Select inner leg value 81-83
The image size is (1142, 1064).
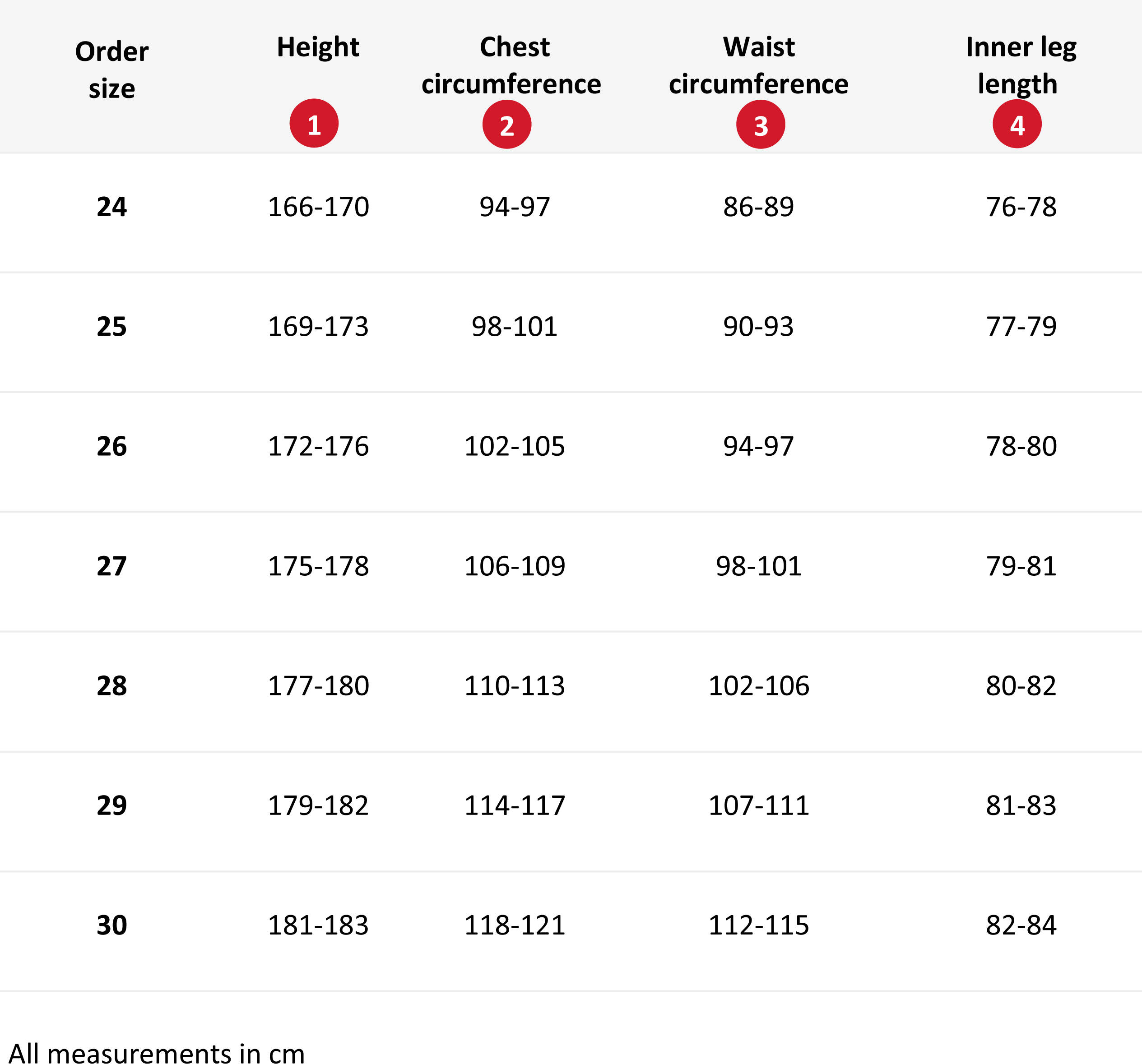click(x=1021, y=805)
